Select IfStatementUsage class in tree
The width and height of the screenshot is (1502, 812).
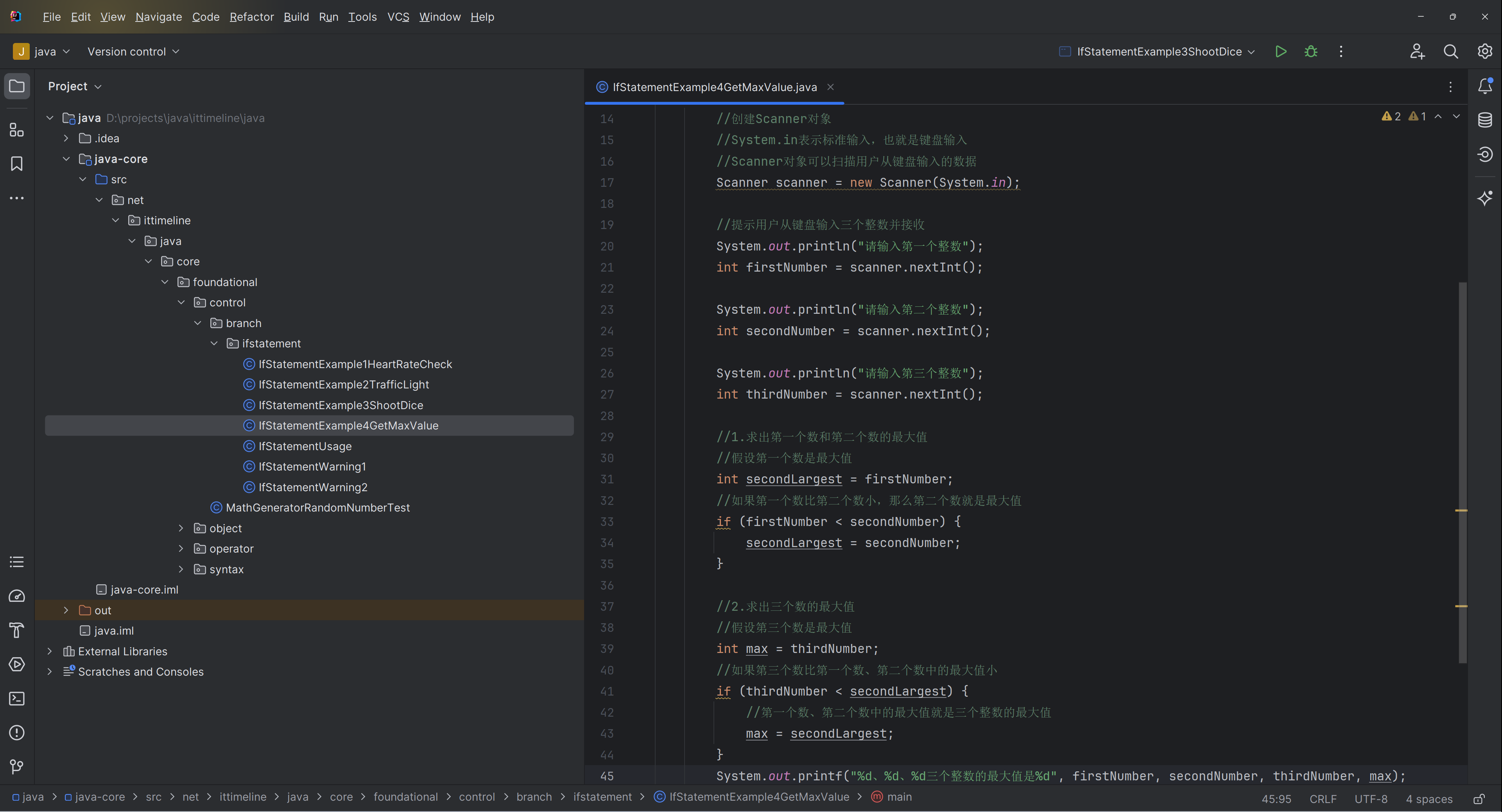[x=305, y=446]
